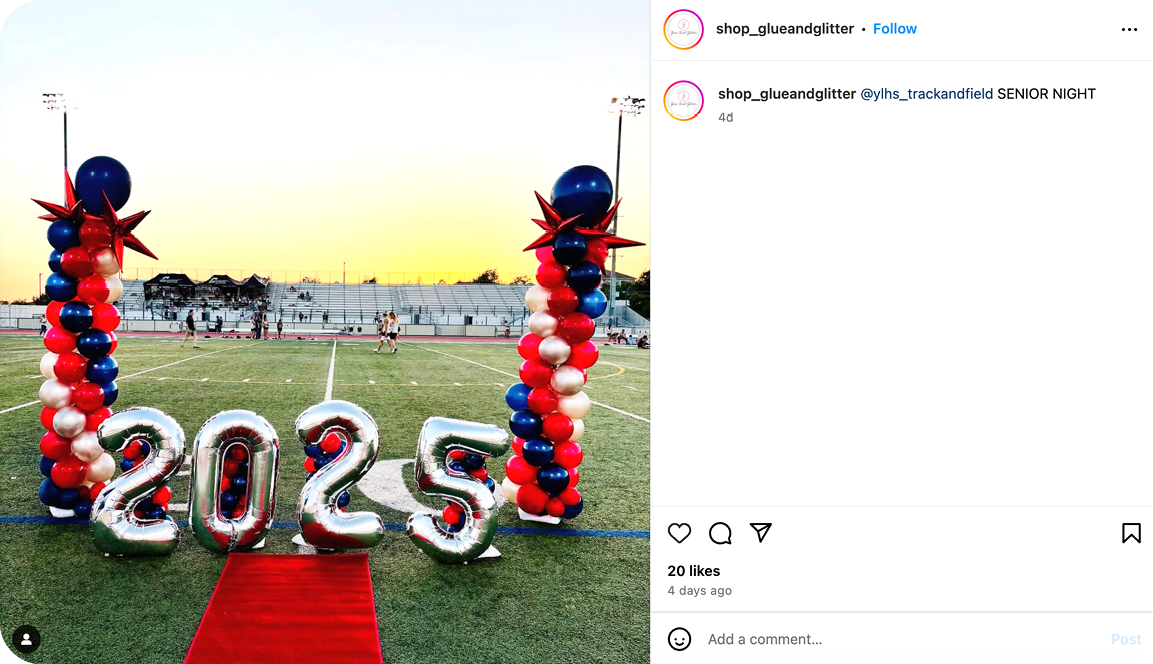Open the 4 days ago timestamp

(699, 590)
